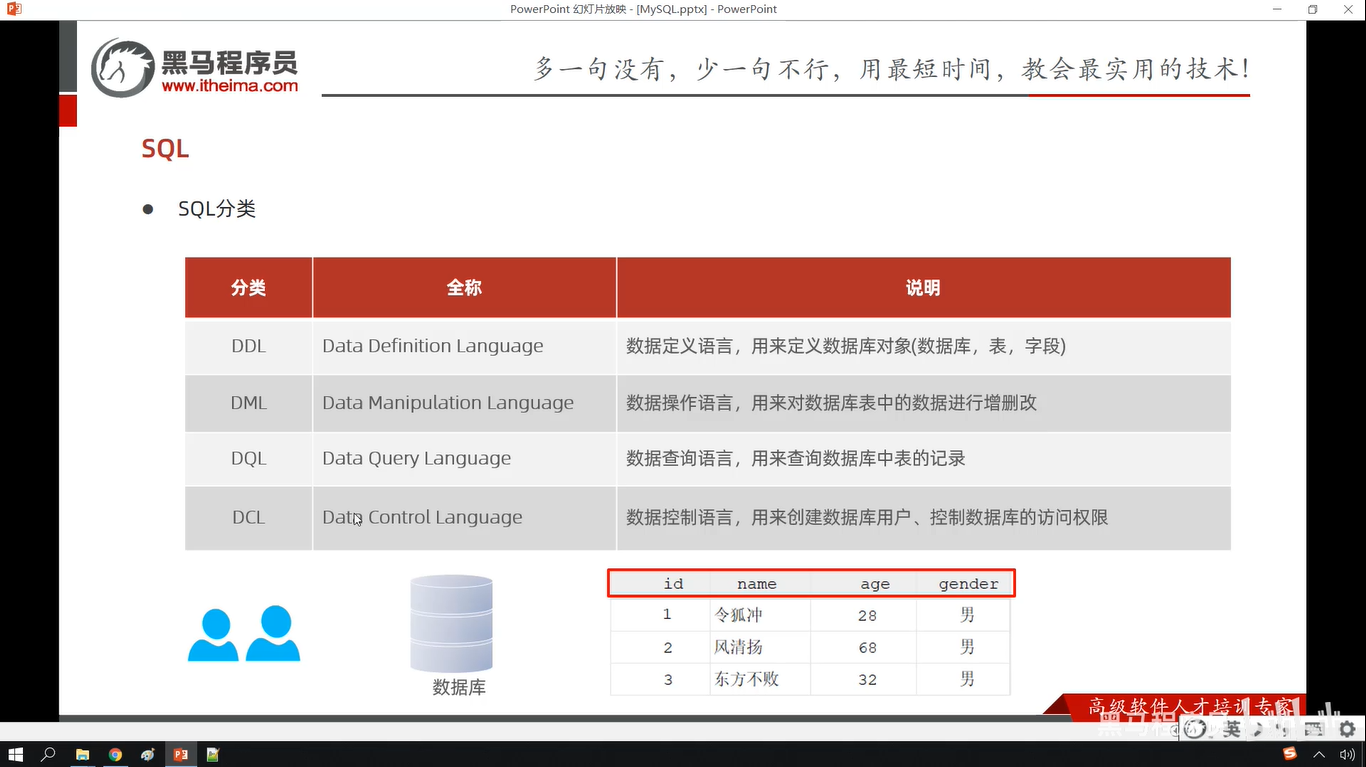This screenshot has width=1366, height=767.
Task: Open IME toolbar settings gear
Action: pos(1347,730)
